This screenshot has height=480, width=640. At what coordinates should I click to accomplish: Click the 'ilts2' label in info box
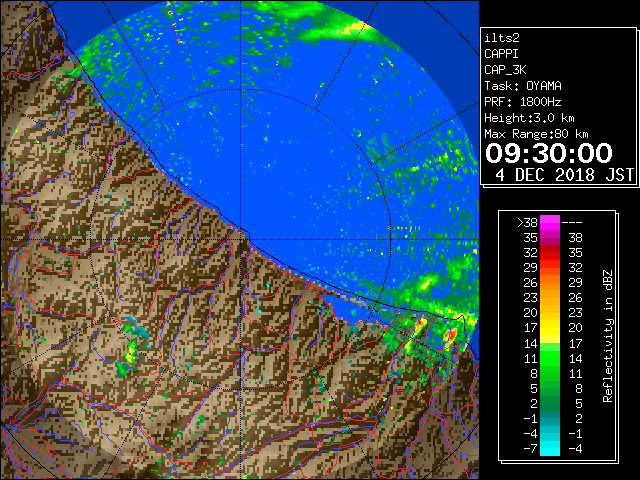[502, 38]
